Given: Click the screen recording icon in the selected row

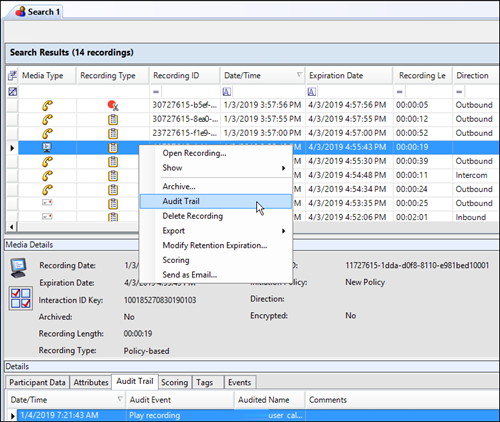Looking at the screenshot, I should pyautogui.click(x=47, y=147).
